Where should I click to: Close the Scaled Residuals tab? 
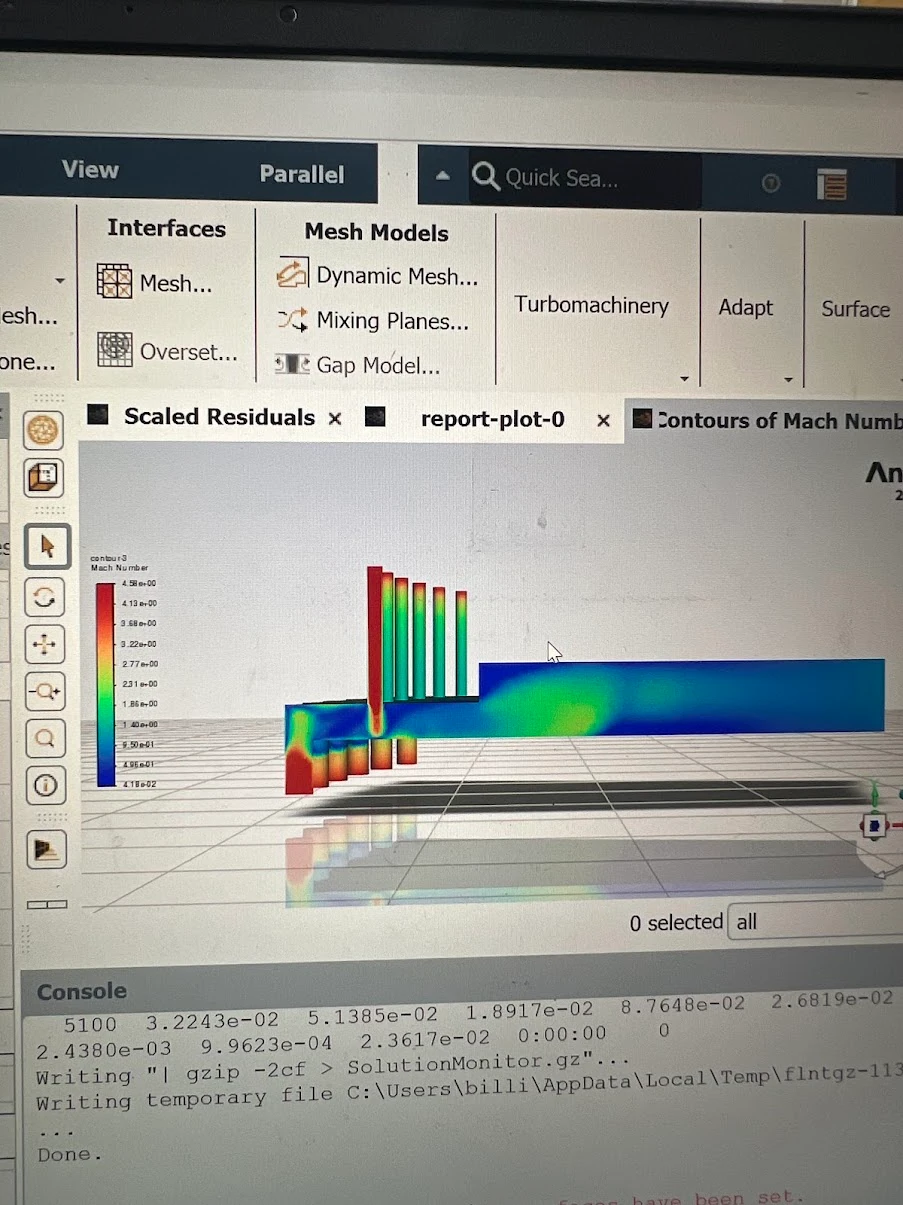pos(335,419)
